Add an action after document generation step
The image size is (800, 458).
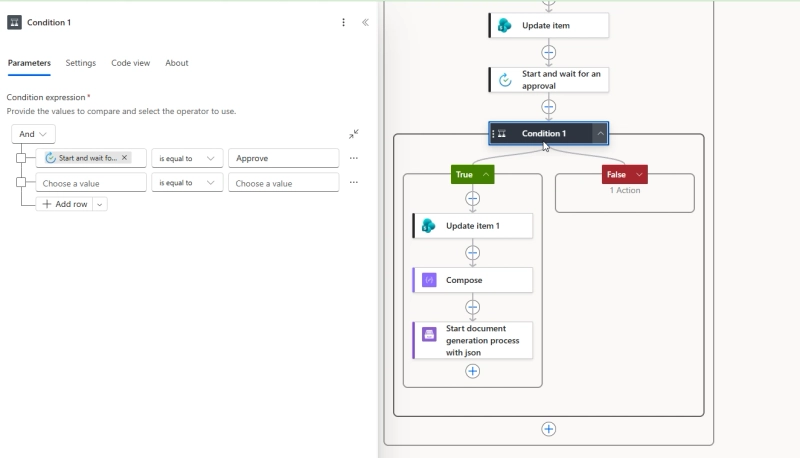472,371
